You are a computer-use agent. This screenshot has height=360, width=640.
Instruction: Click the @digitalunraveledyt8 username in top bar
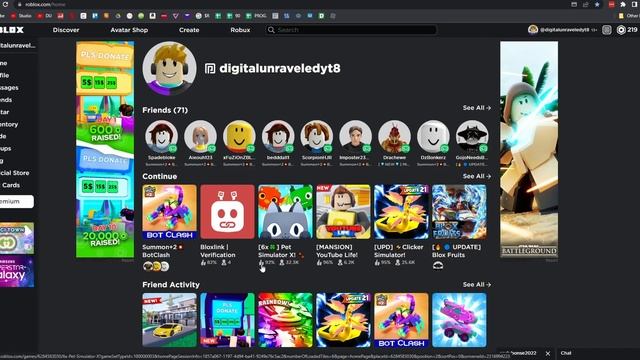[564, 30]
